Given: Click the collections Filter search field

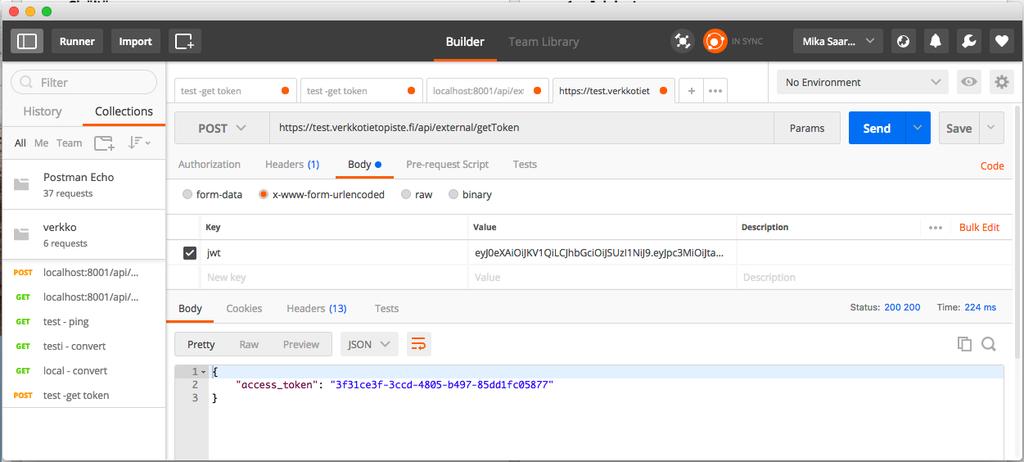Looking at the screenshot, I should (84, 82).
